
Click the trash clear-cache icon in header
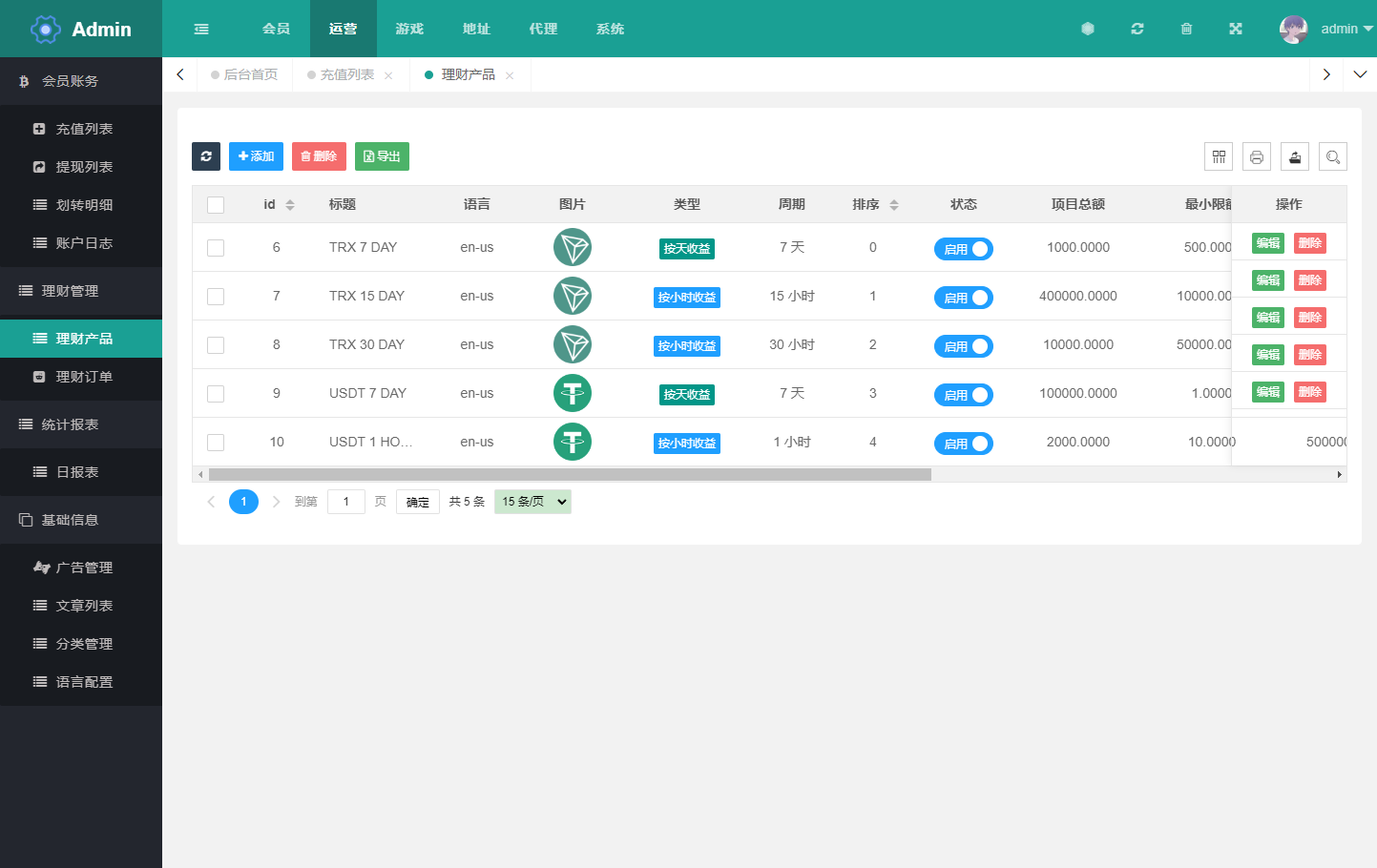pyautogui.click(x=1186, y=29)
